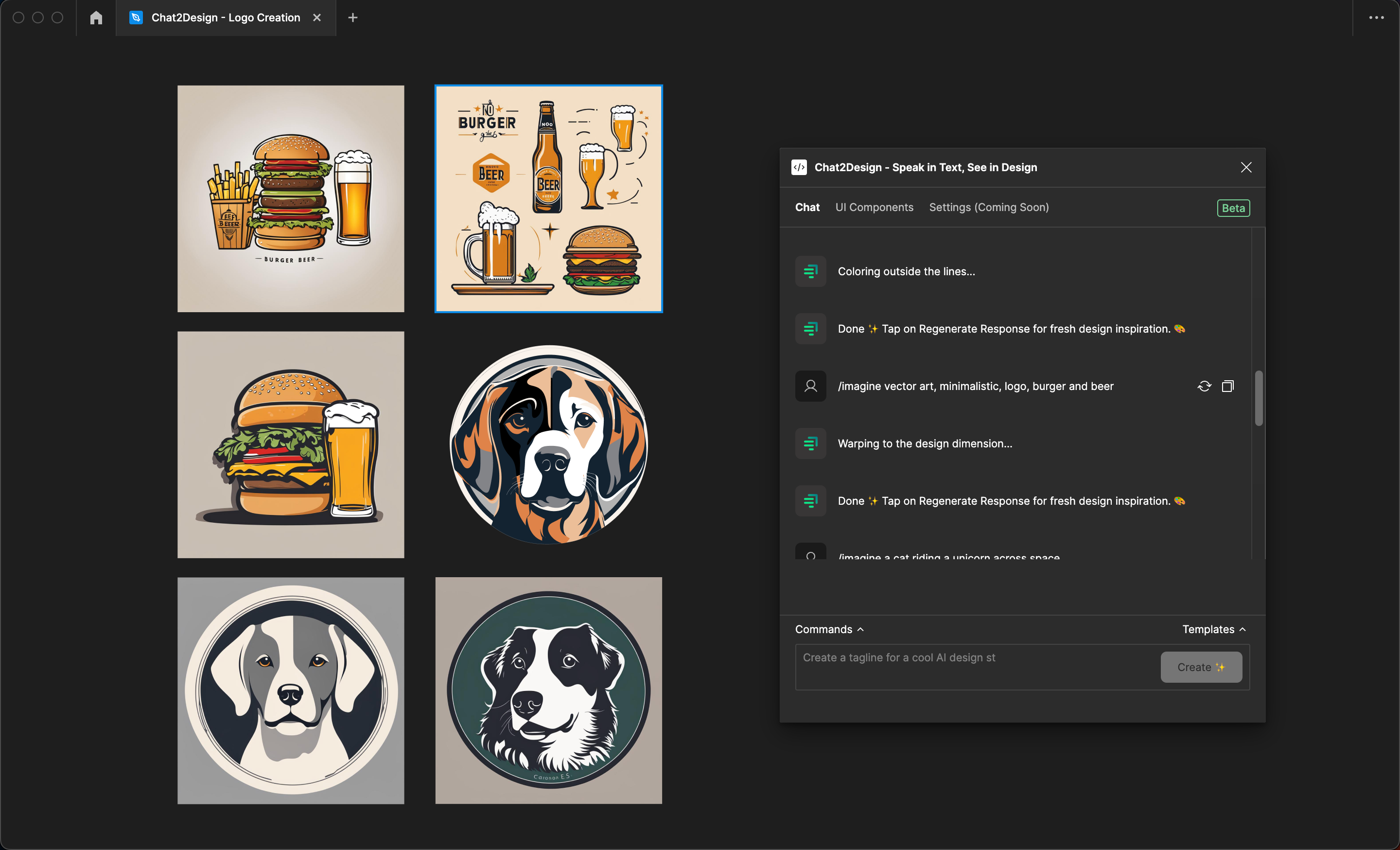
Task: Expand the Templates menu
Action: pyautogui.click(x=1214, y=629)
